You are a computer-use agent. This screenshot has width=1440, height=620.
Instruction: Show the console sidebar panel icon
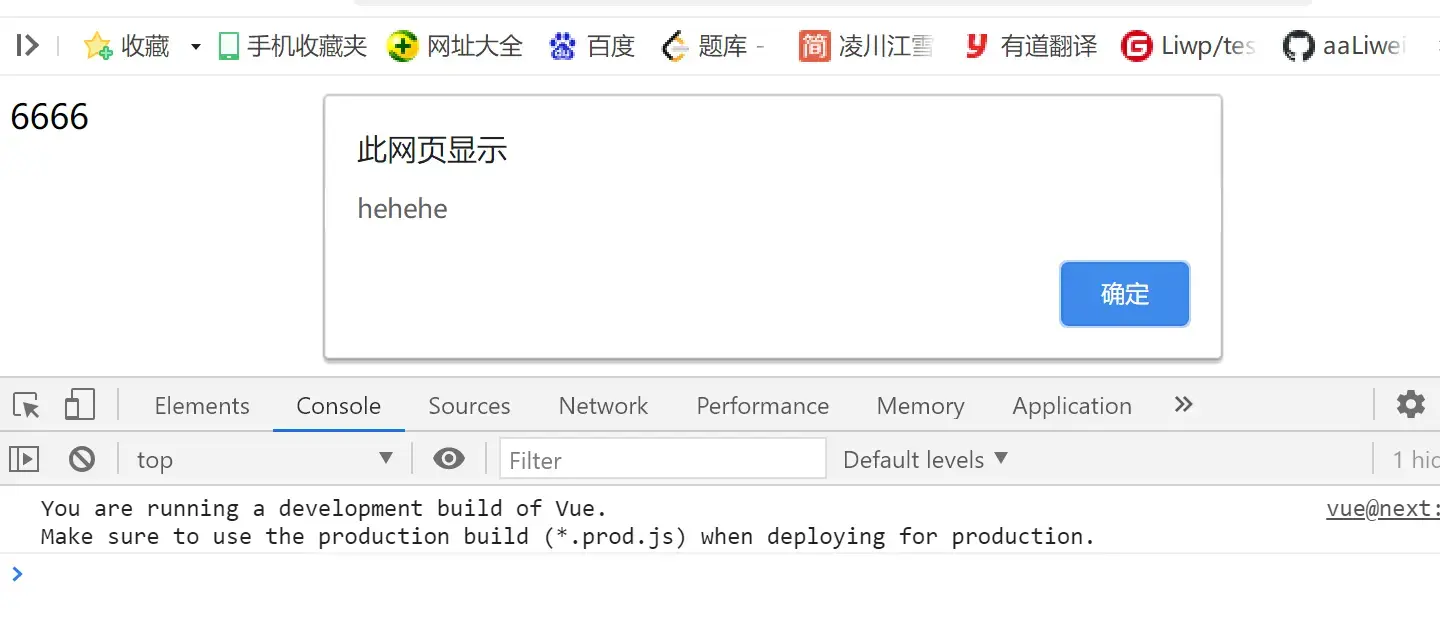24,459
